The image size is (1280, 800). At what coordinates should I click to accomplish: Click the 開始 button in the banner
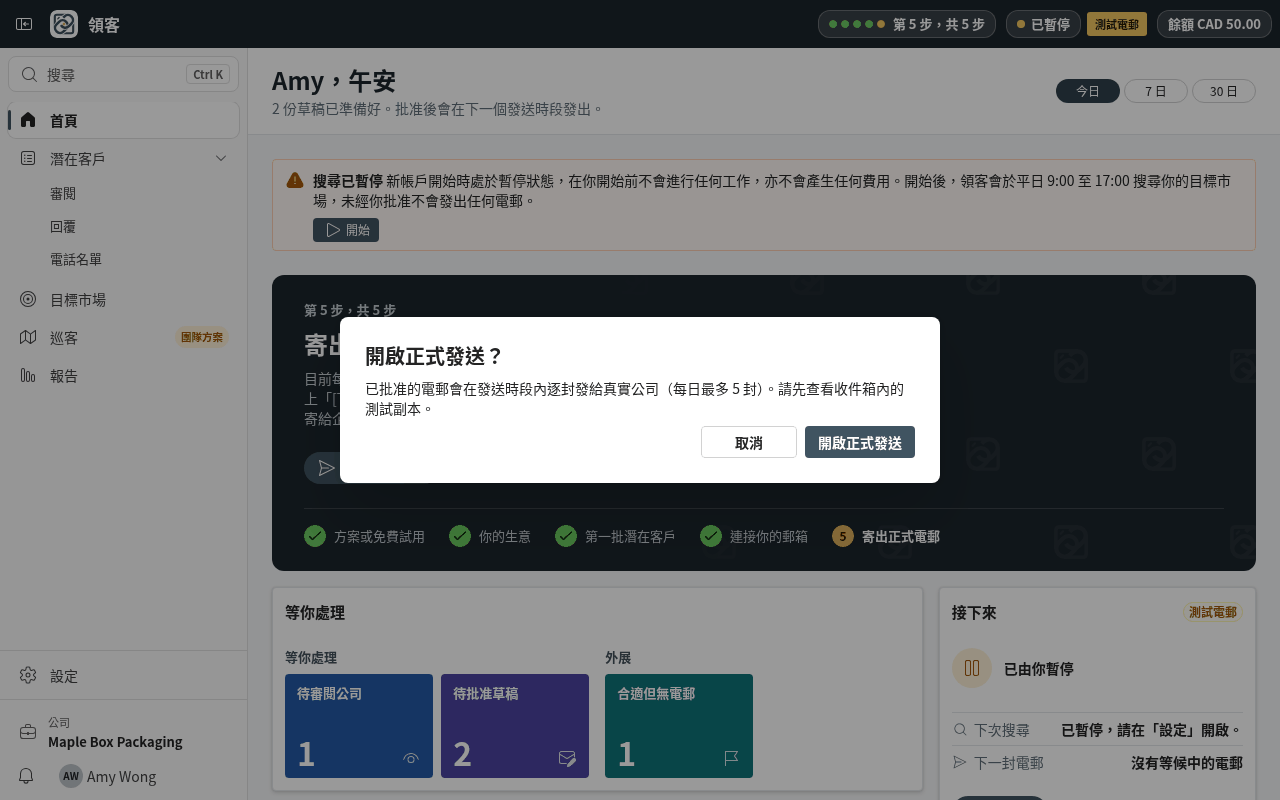346,230
